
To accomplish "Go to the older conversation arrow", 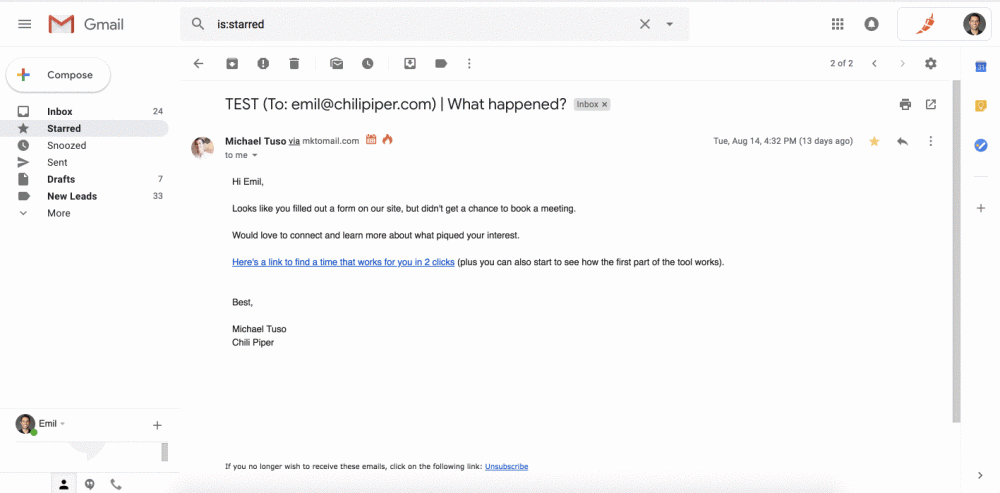I will [x=902, y=63].
